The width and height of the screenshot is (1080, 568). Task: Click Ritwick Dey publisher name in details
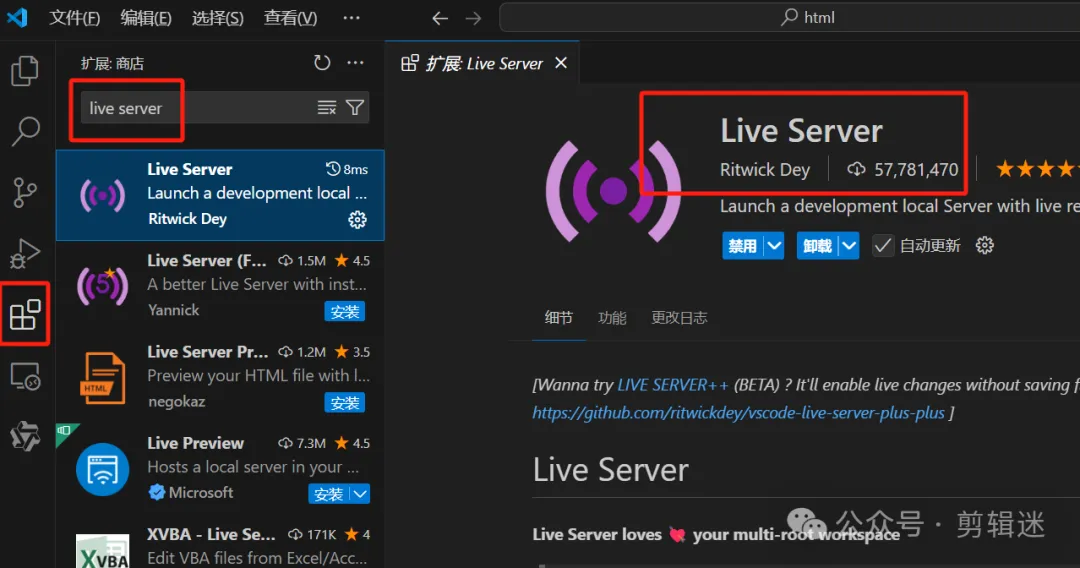(x=765, y=169)
